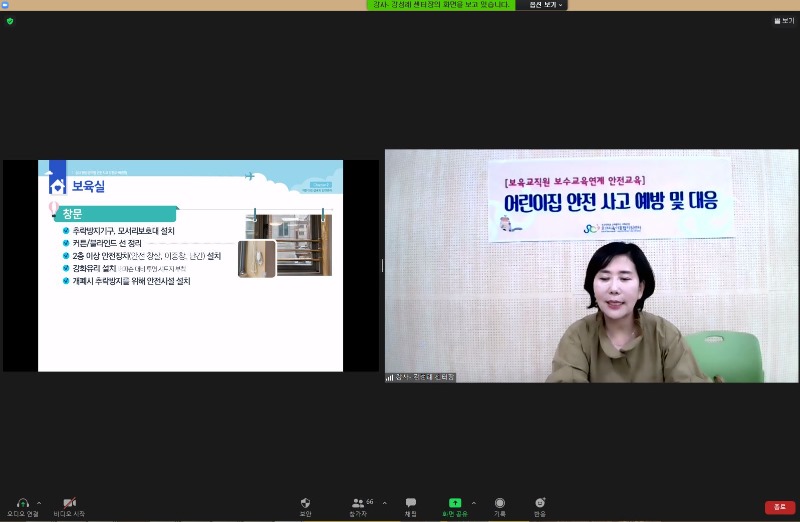This screenshot has width=800, height=522.
Task: Click the speaker name label on video
Action: coord(426,377)
